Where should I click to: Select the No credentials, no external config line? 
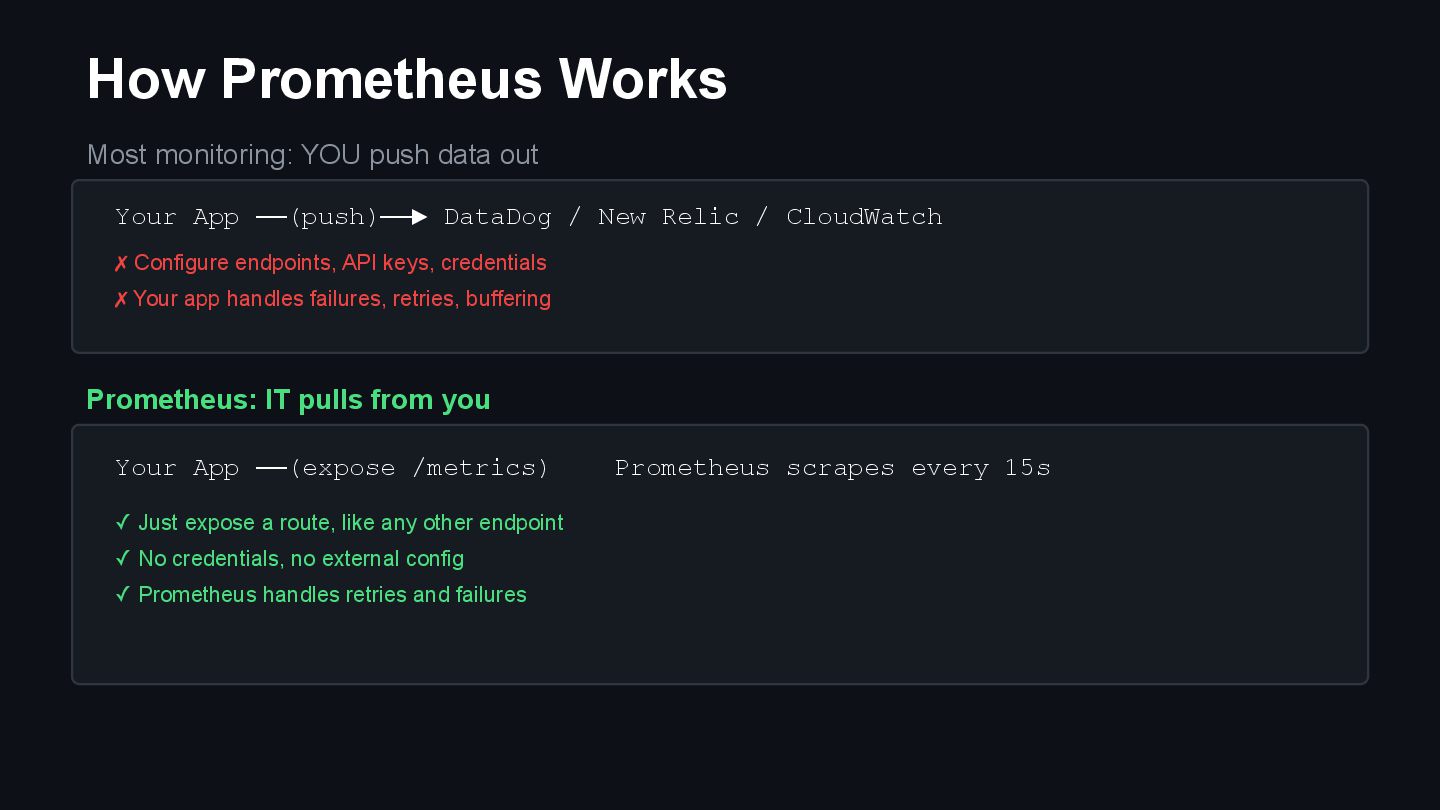point(301,559)
